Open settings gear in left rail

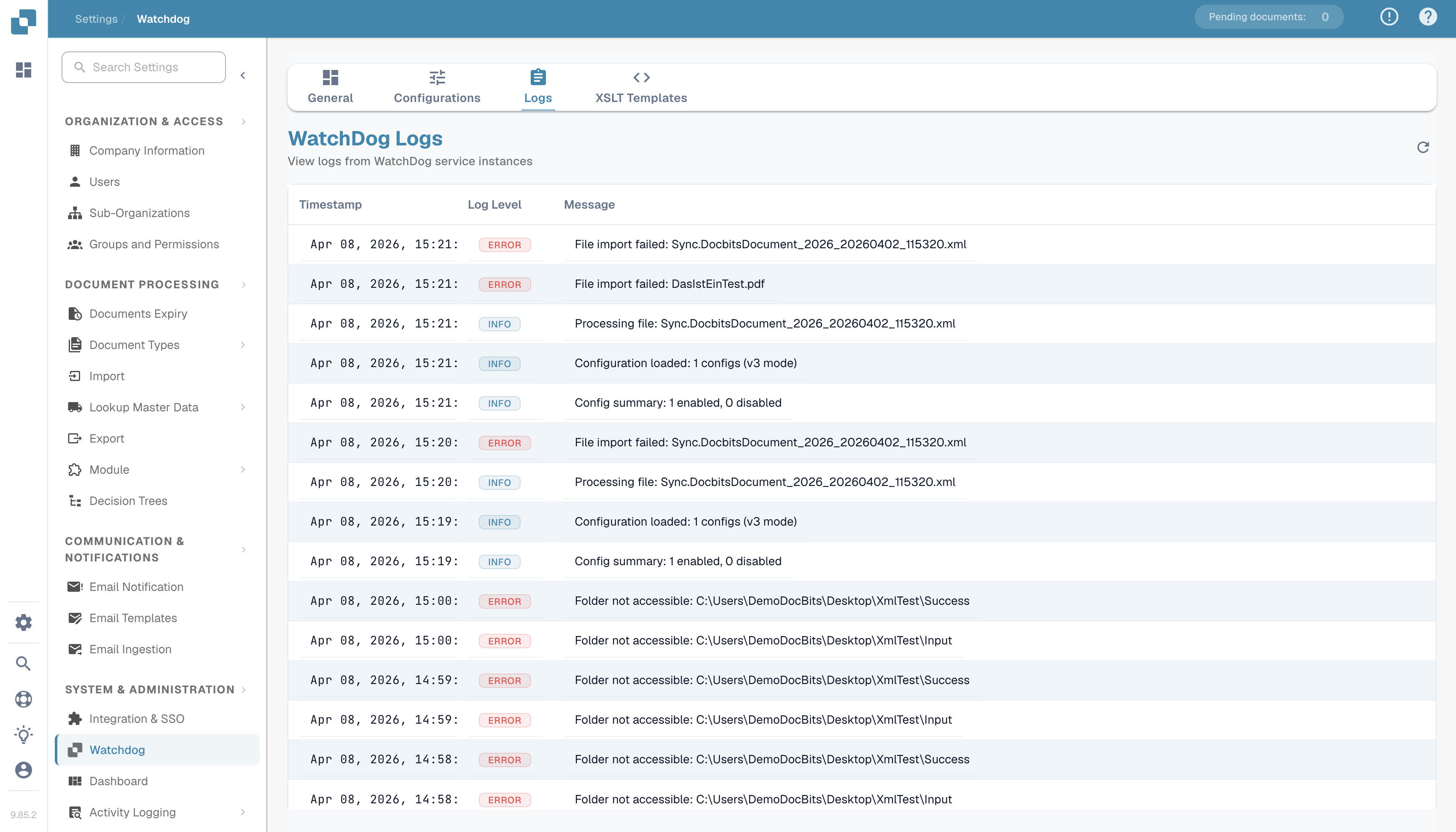pos(24,622)
